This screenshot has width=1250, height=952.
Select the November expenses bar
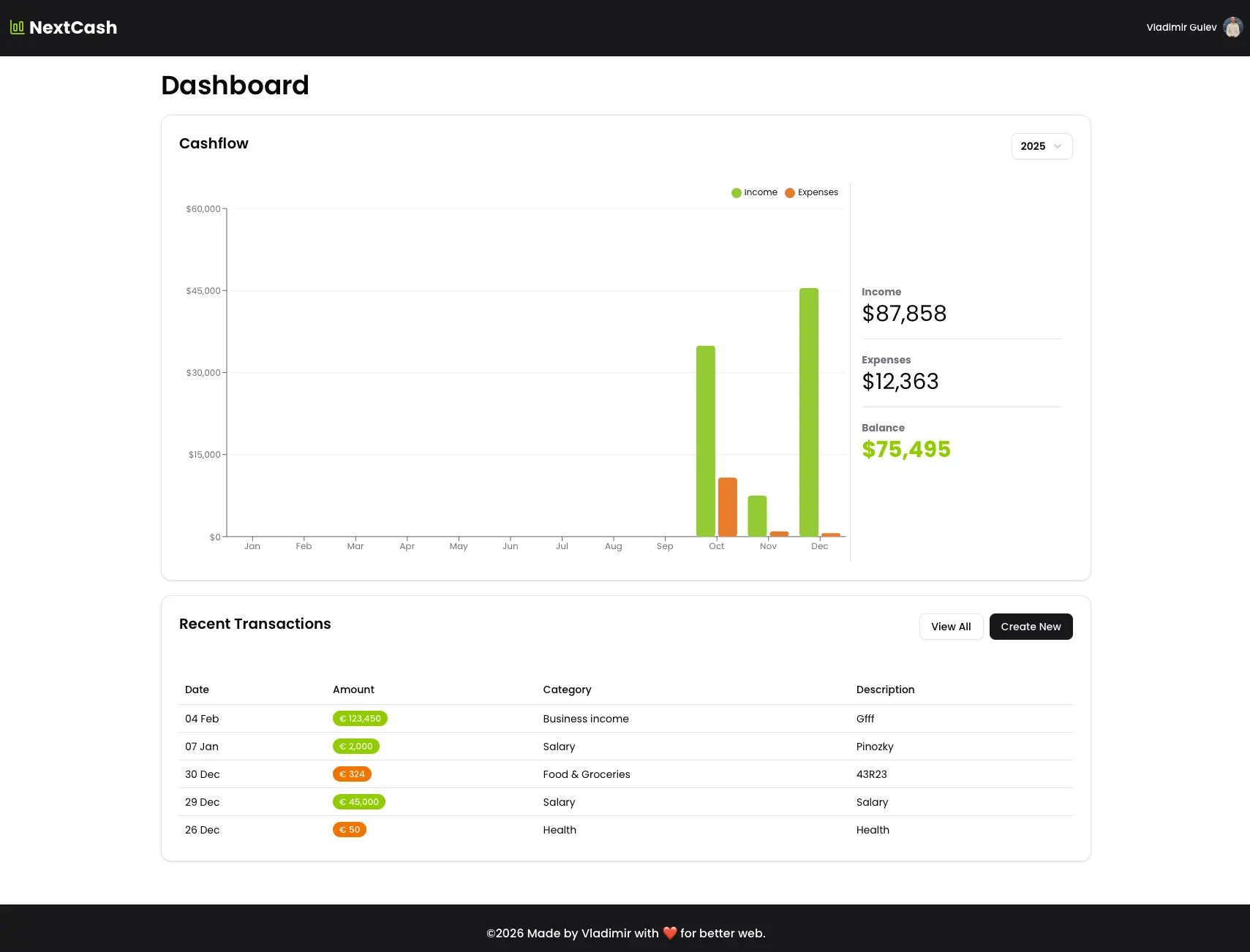[x=779, y=534]
